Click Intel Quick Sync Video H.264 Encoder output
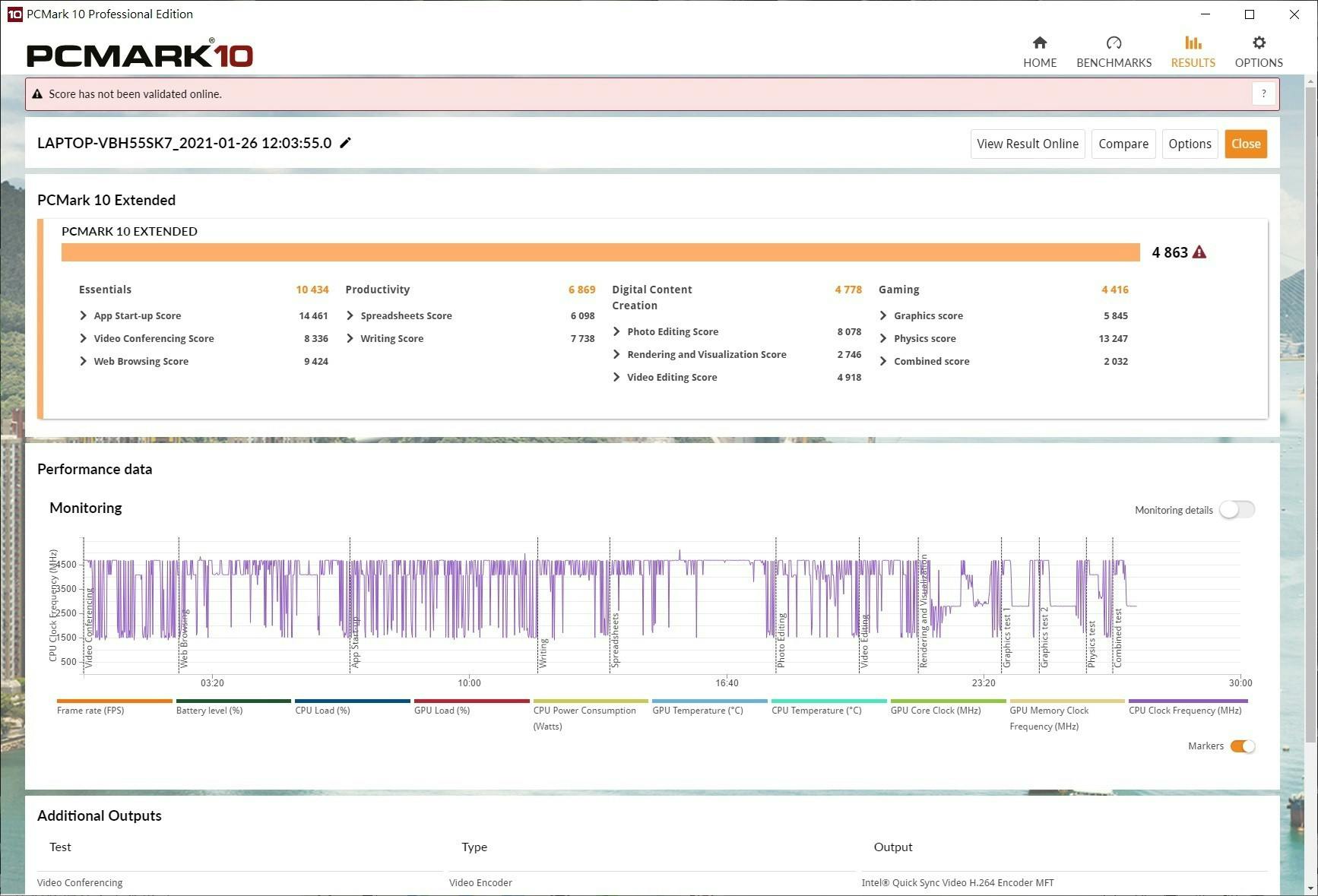Screen dimensions: 1318x896 tap(958, 882)
